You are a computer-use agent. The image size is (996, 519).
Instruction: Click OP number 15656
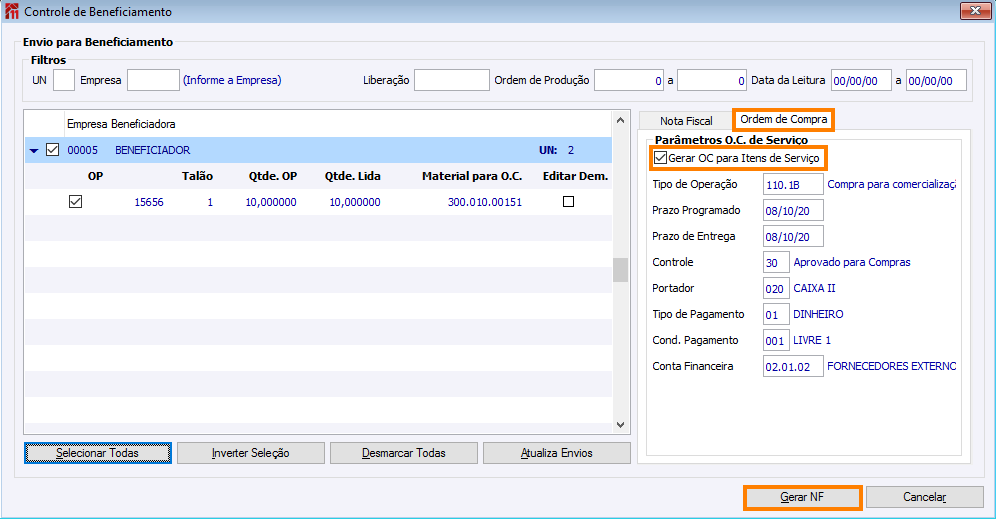(149, 202)
